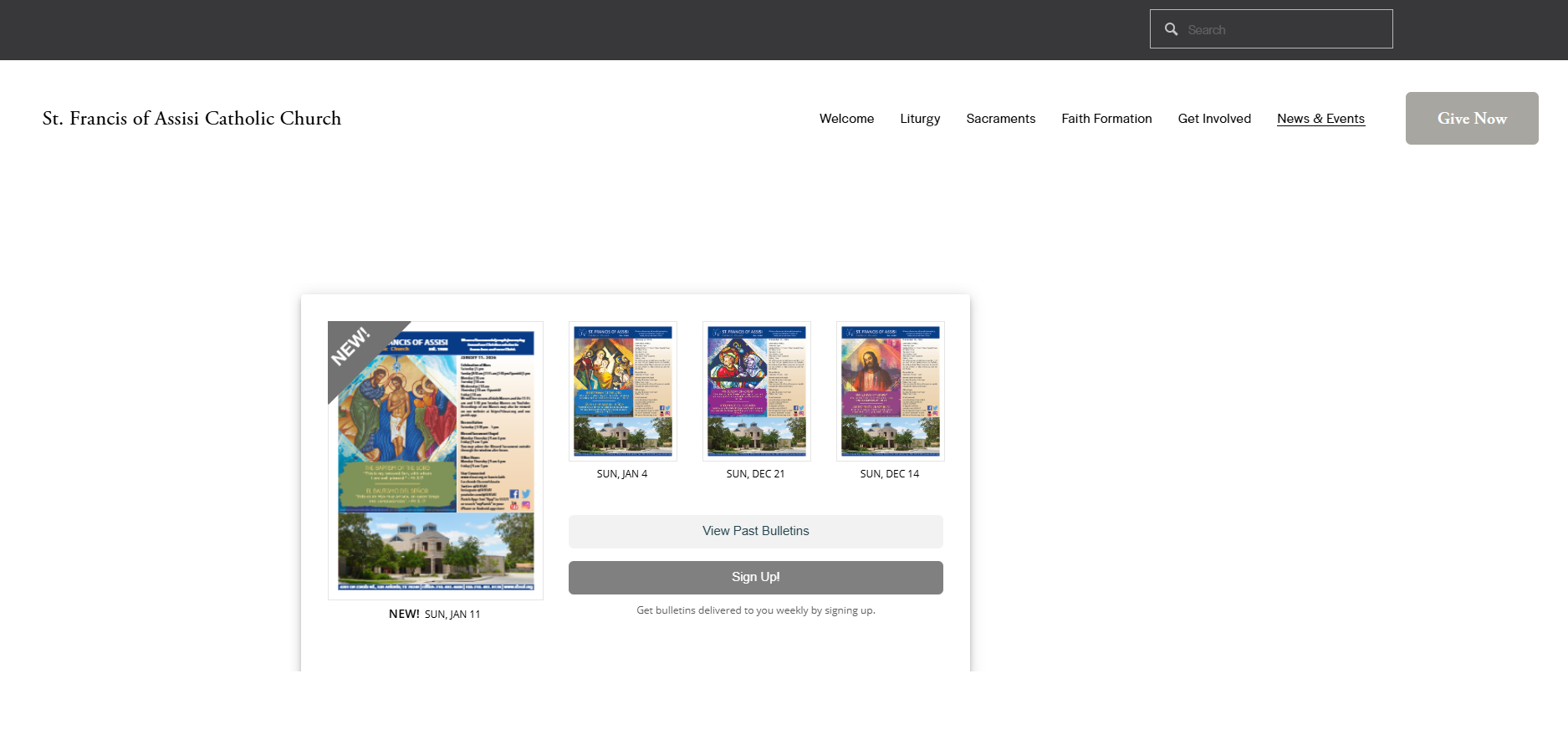Select the Sacraments menu item

pos(1000,119)
